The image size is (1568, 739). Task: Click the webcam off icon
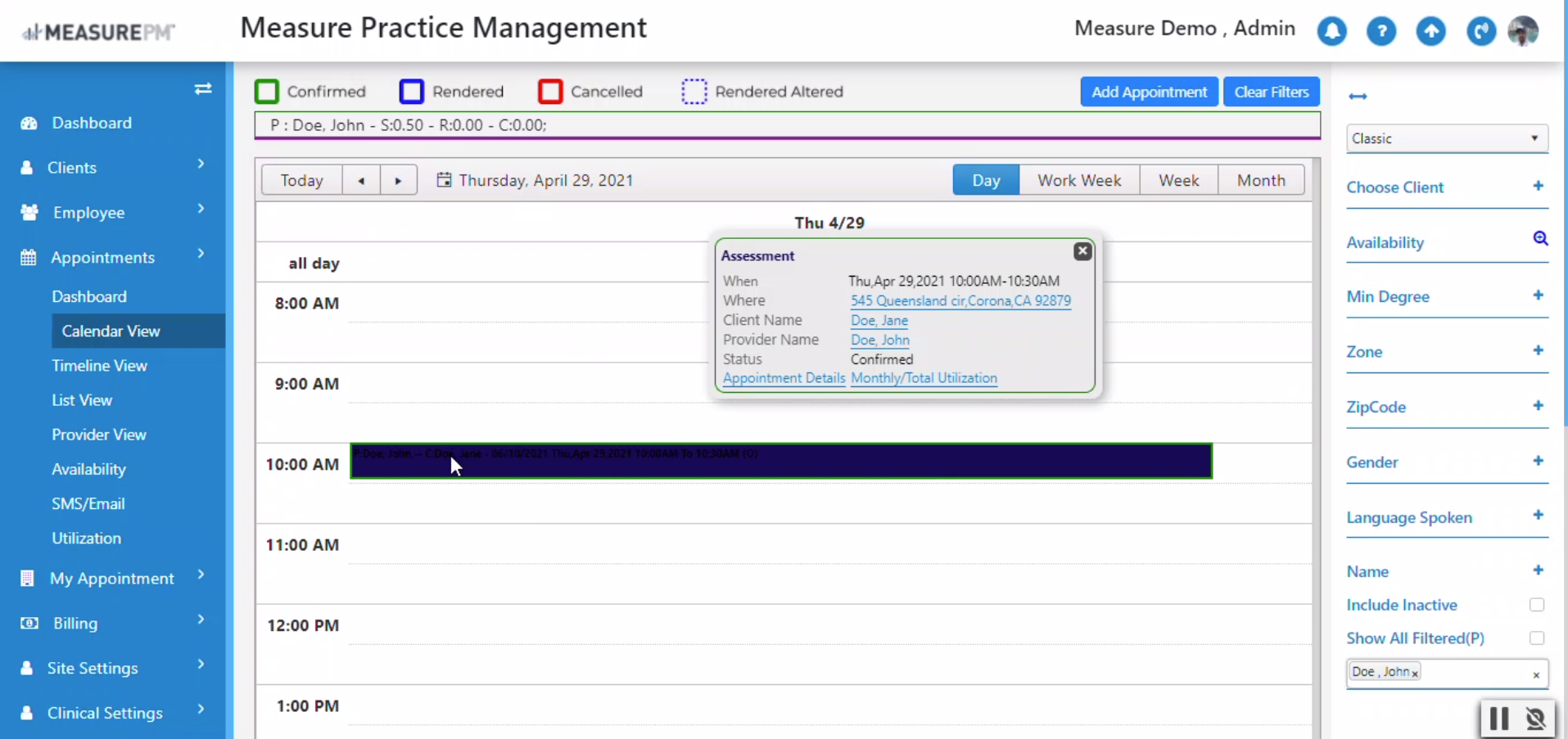[x=1535, y=719]
